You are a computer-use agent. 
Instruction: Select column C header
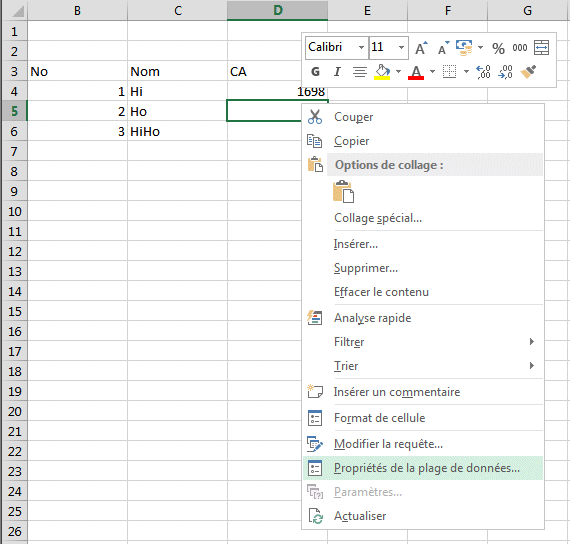tap(177, 10)
